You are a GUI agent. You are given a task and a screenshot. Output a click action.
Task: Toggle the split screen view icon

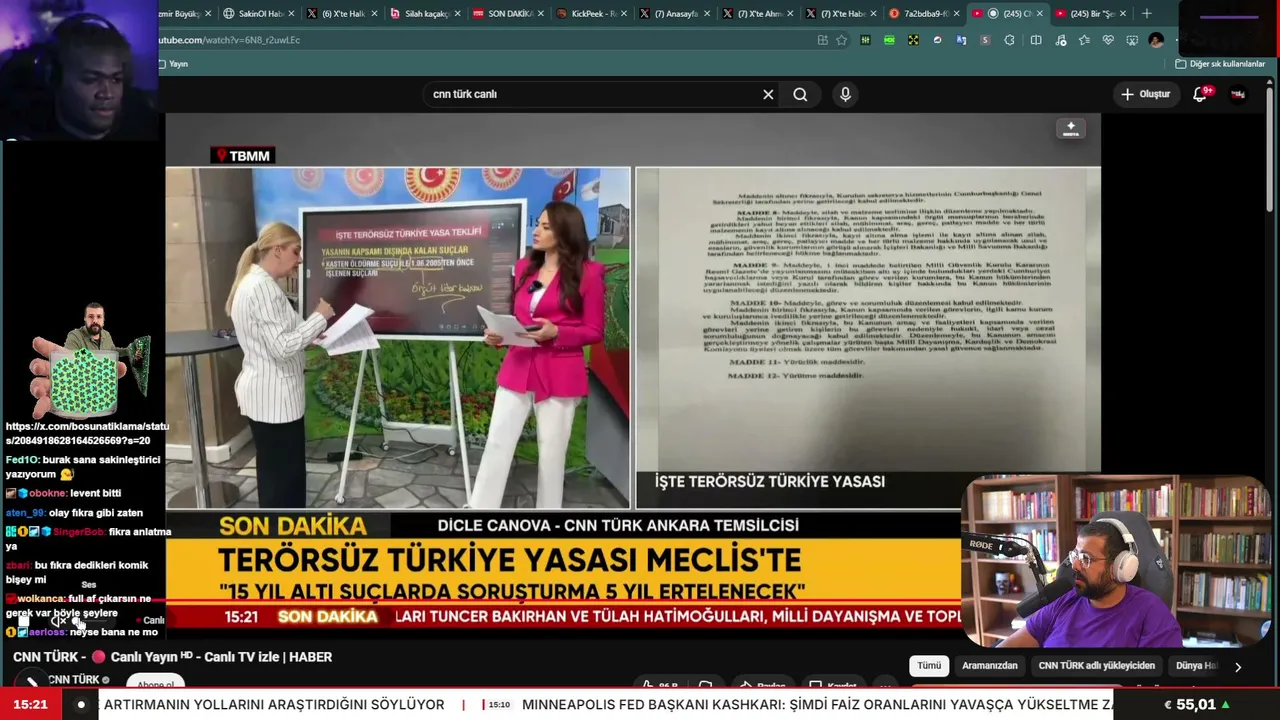point(1036,40)
